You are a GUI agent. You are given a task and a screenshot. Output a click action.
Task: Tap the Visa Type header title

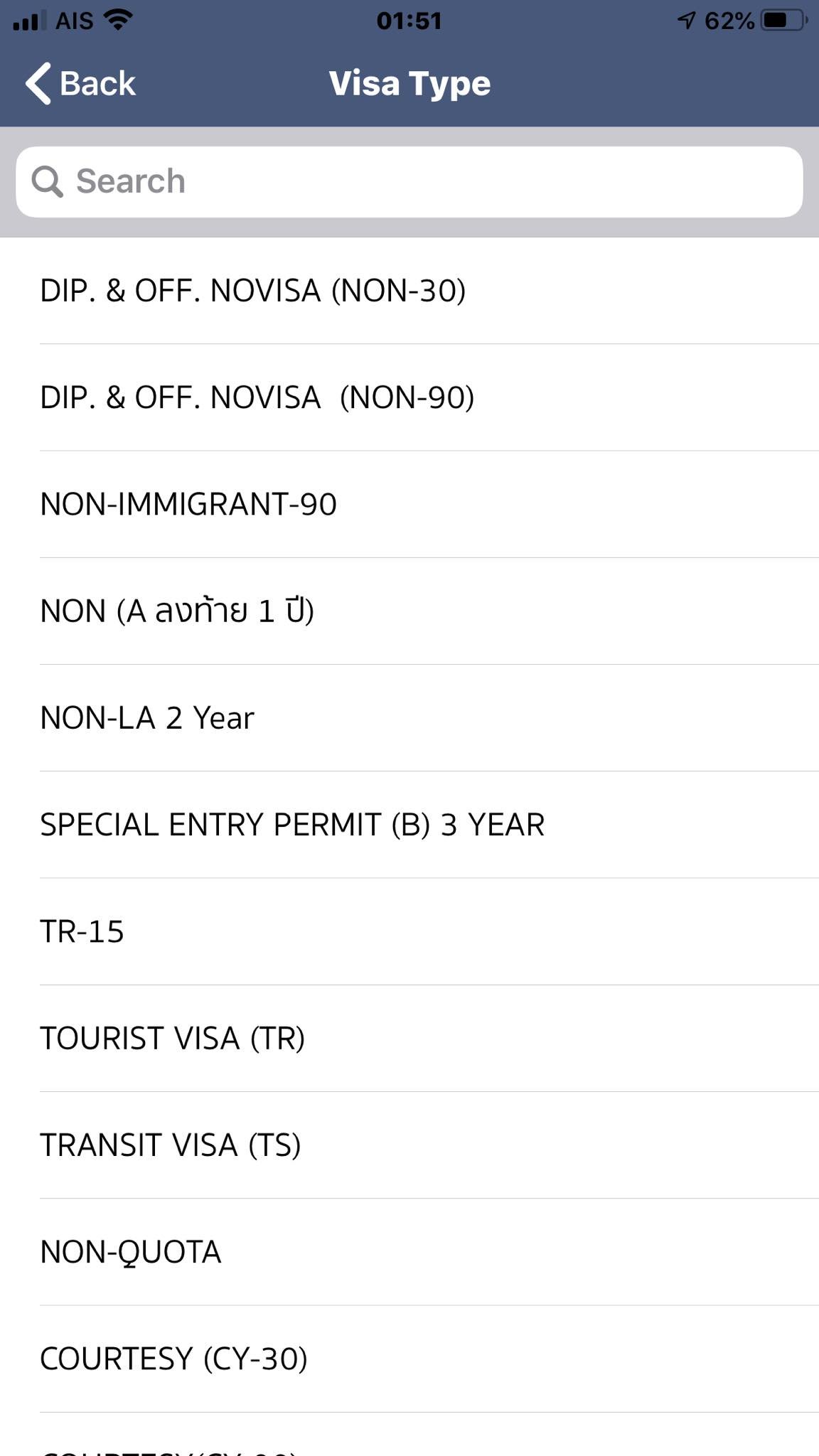point(409,84)
